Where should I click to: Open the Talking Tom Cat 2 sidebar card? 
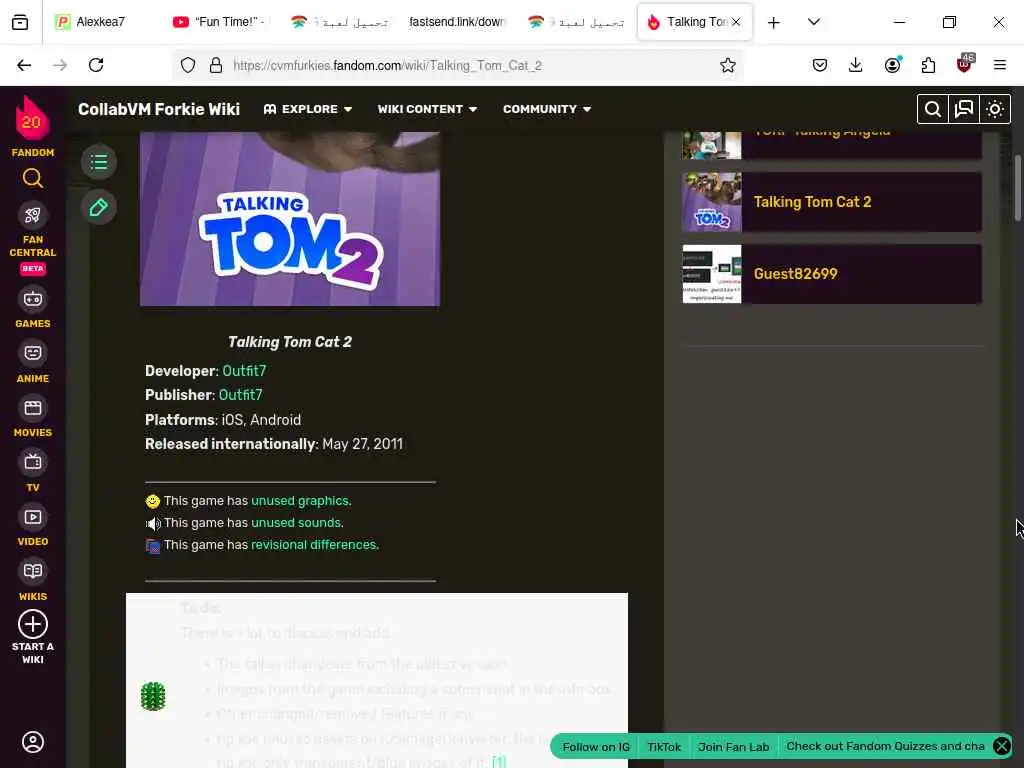(x=831, y=202)
